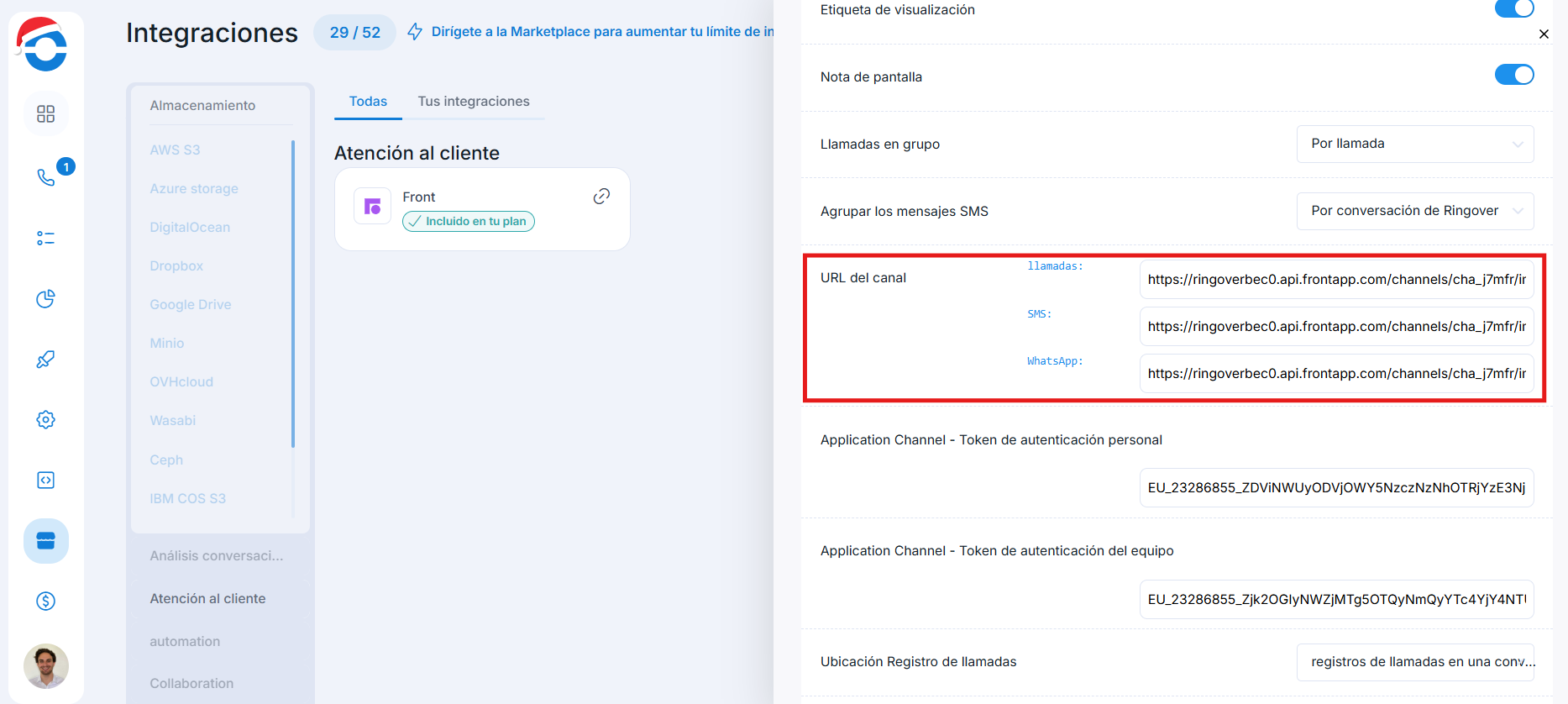Click the link icon on Front card
1568x704 pixels.
tap(601, 197)
